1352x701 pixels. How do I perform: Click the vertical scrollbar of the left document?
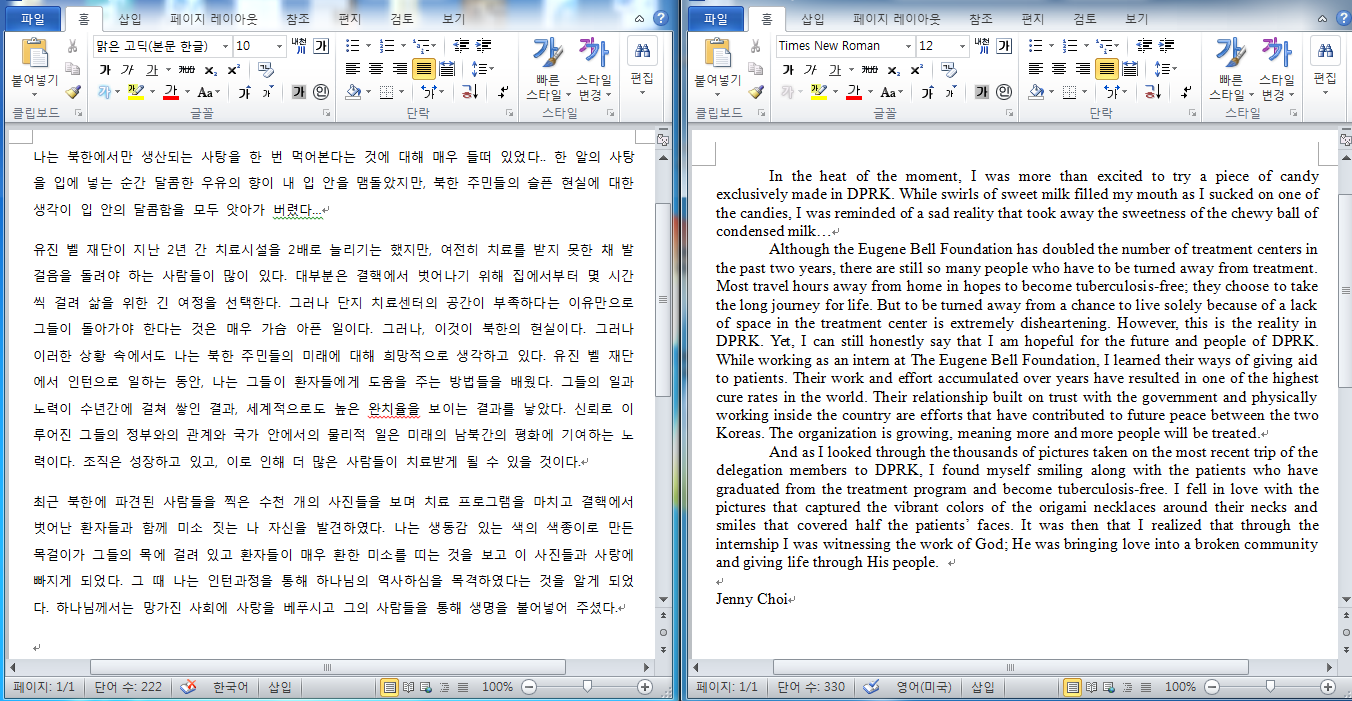point(663,400)
